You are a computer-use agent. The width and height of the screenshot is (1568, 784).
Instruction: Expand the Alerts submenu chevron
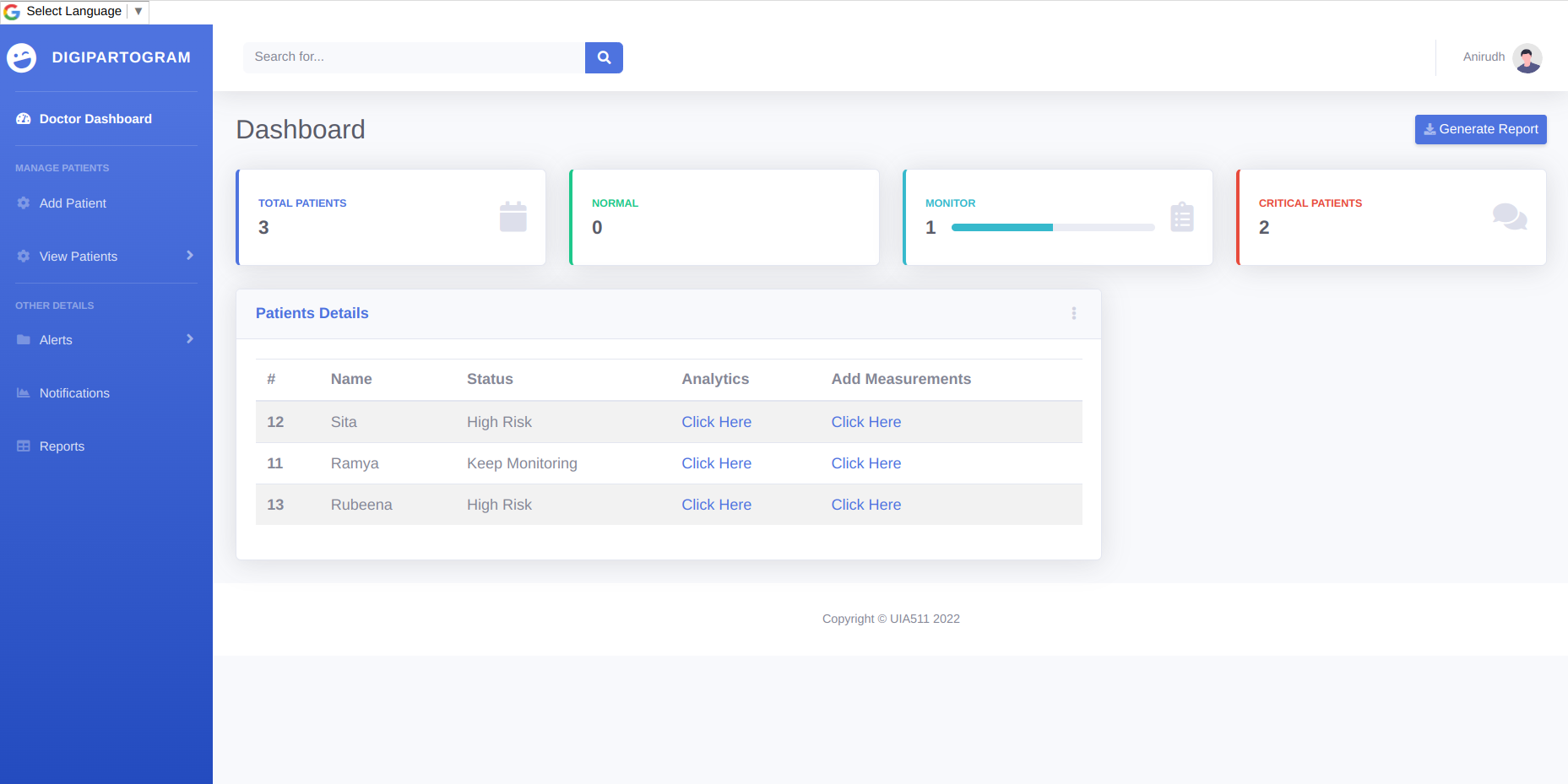click(x=189, y=339)
